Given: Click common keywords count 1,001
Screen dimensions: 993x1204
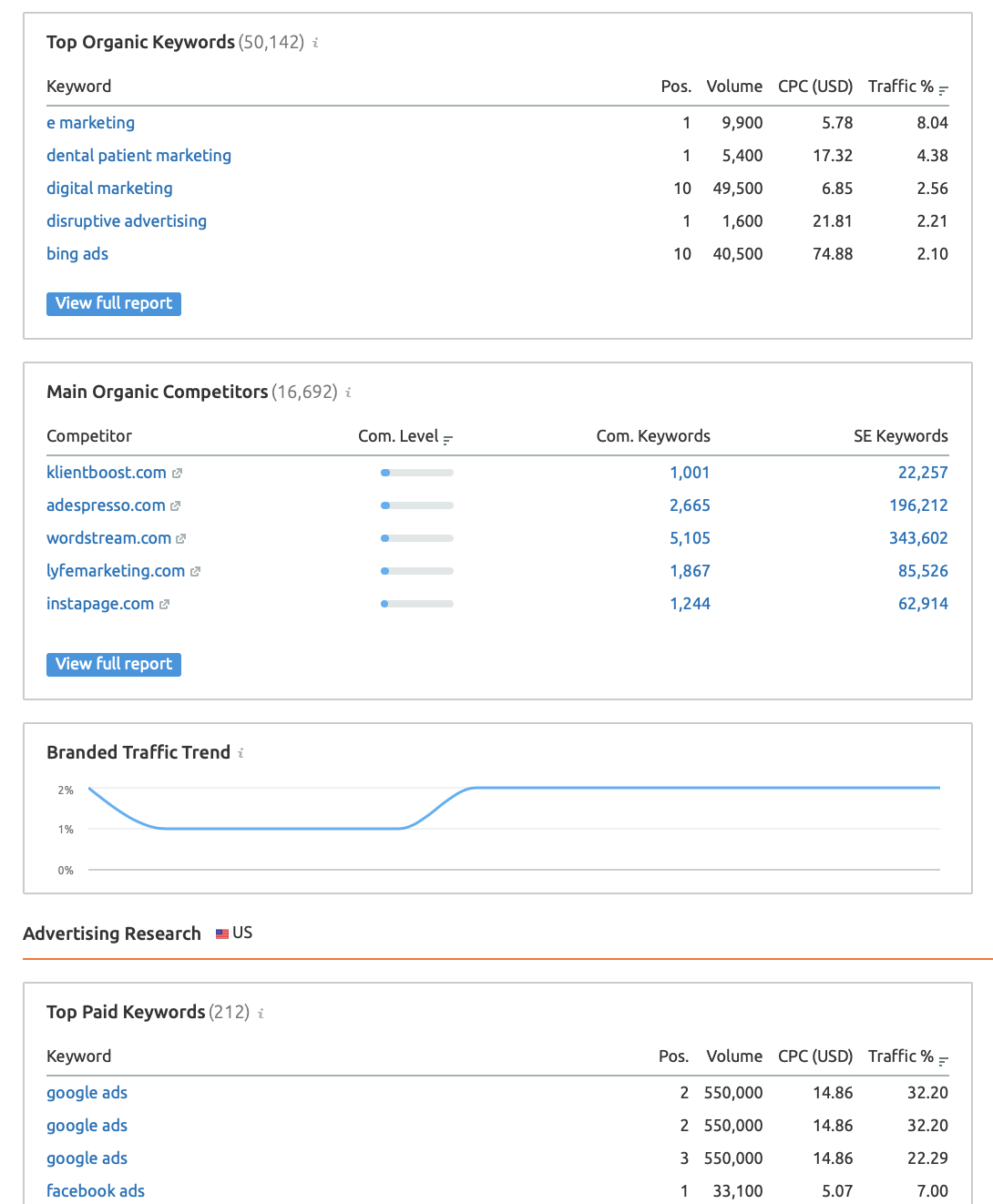Looking at the screenshot, I should click(690, 473).
